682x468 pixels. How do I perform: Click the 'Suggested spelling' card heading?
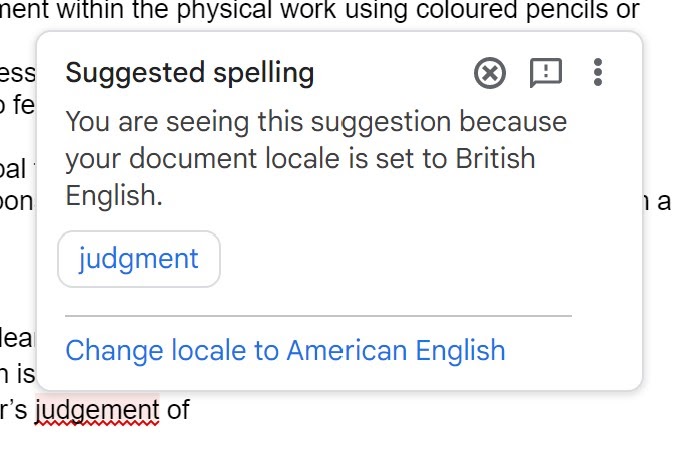pyautogui.click(x=190, y=72)
